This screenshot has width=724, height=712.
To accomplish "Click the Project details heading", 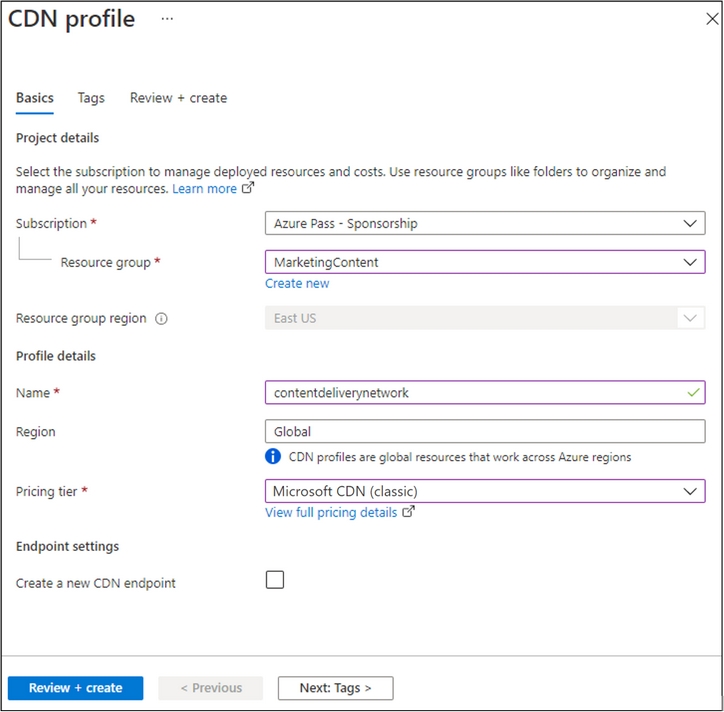I will [57, 138].
